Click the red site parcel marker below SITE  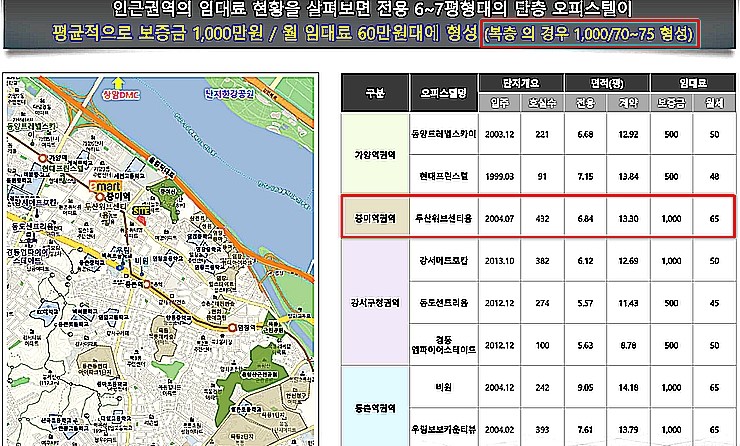143,220
